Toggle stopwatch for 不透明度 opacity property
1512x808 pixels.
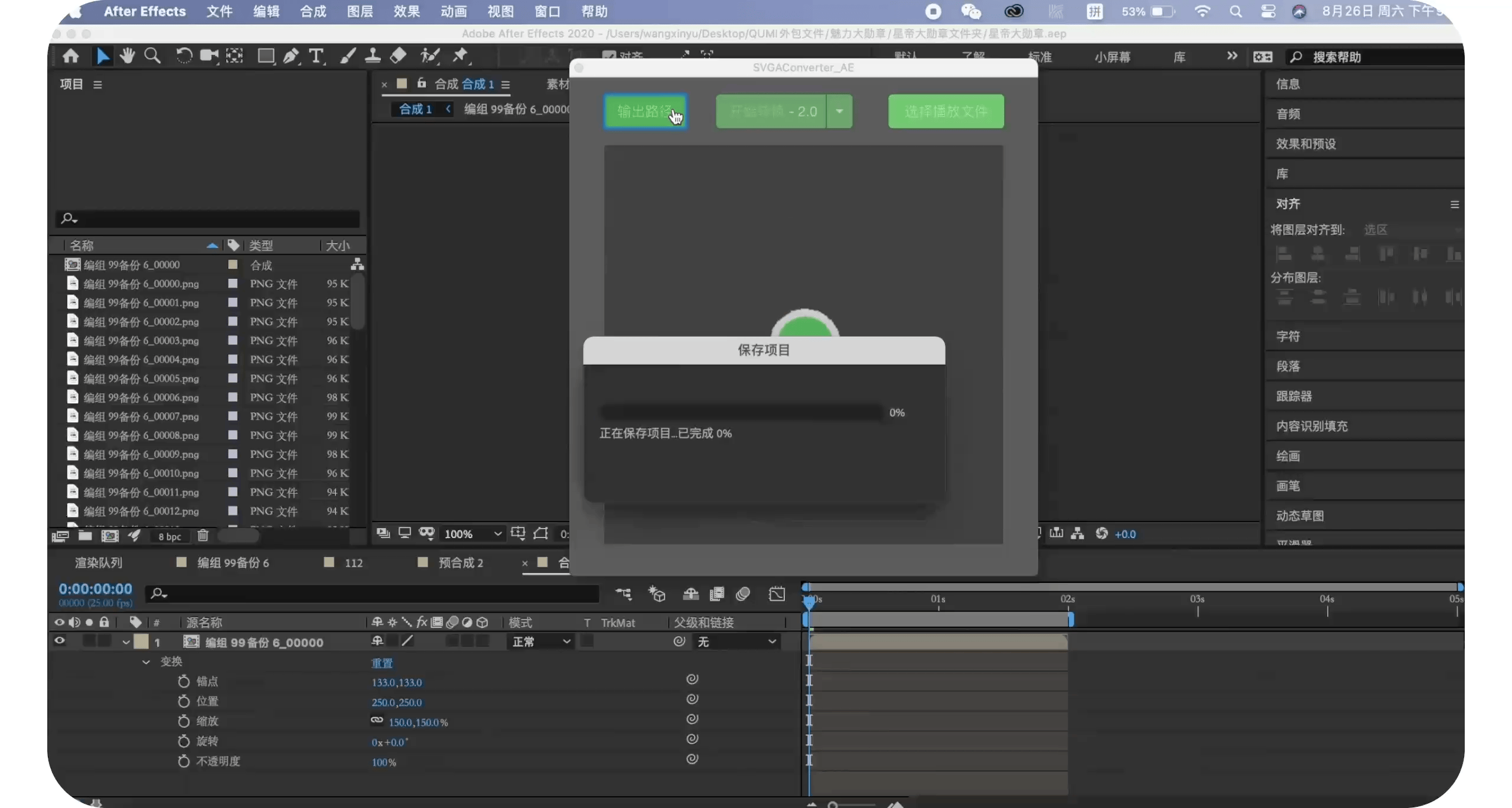pos(184,761)
